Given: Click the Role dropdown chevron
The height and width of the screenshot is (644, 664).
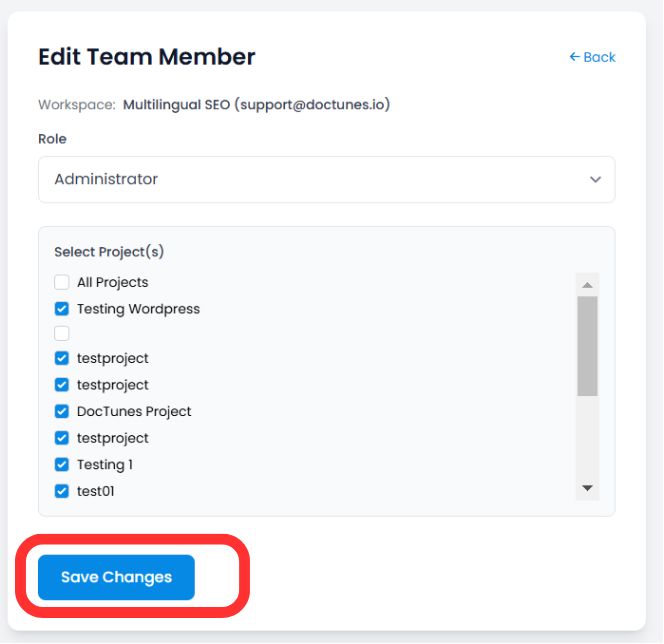Looking at the screenshot, I should click(x=595, y=180).
